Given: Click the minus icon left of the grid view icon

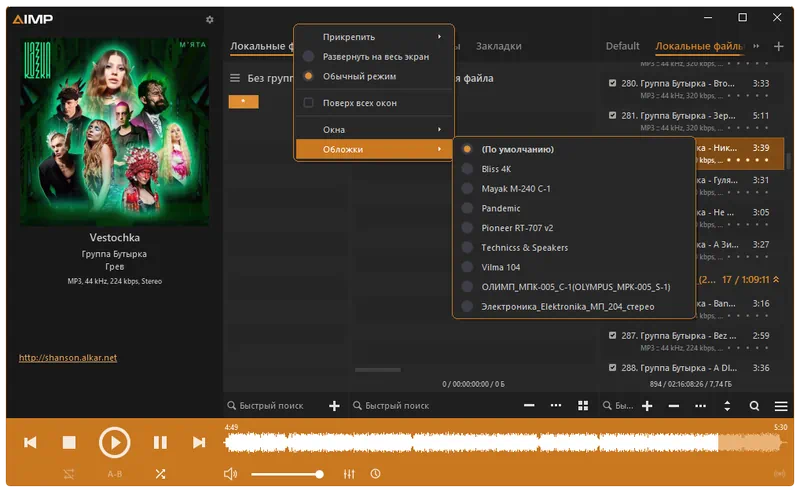Looking at the screenshot, I should [529, 406].
